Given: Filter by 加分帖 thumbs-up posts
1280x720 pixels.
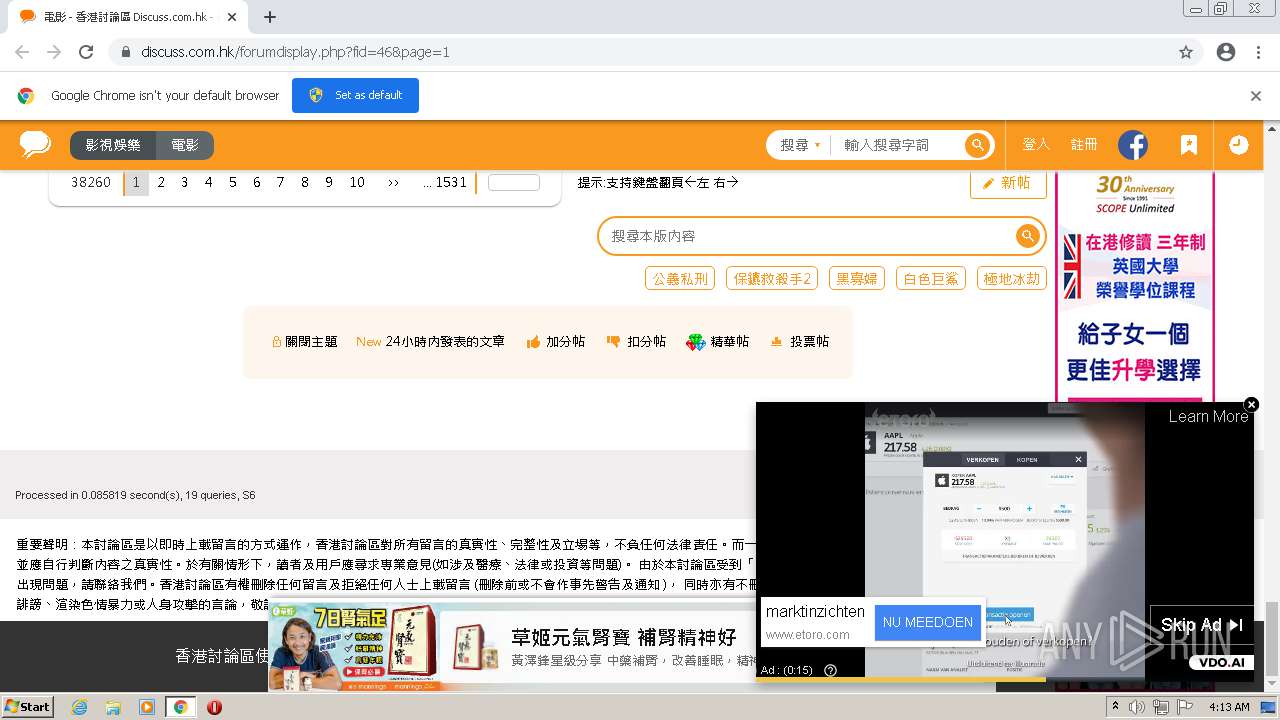Looking at the screenshot, I should [x=556, y=342].
